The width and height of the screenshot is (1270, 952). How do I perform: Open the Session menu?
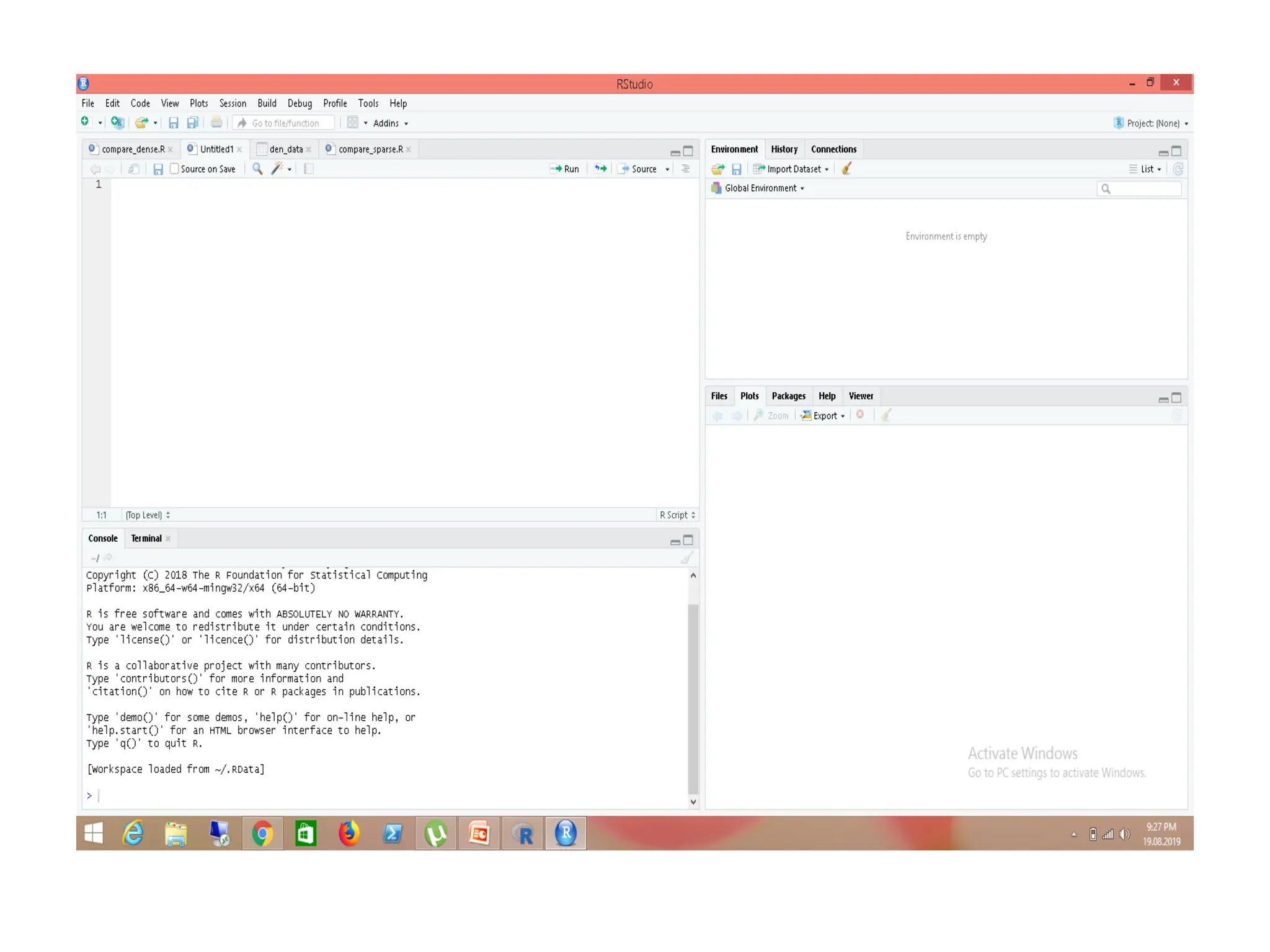pyautogui.click(x=232, y=104)
